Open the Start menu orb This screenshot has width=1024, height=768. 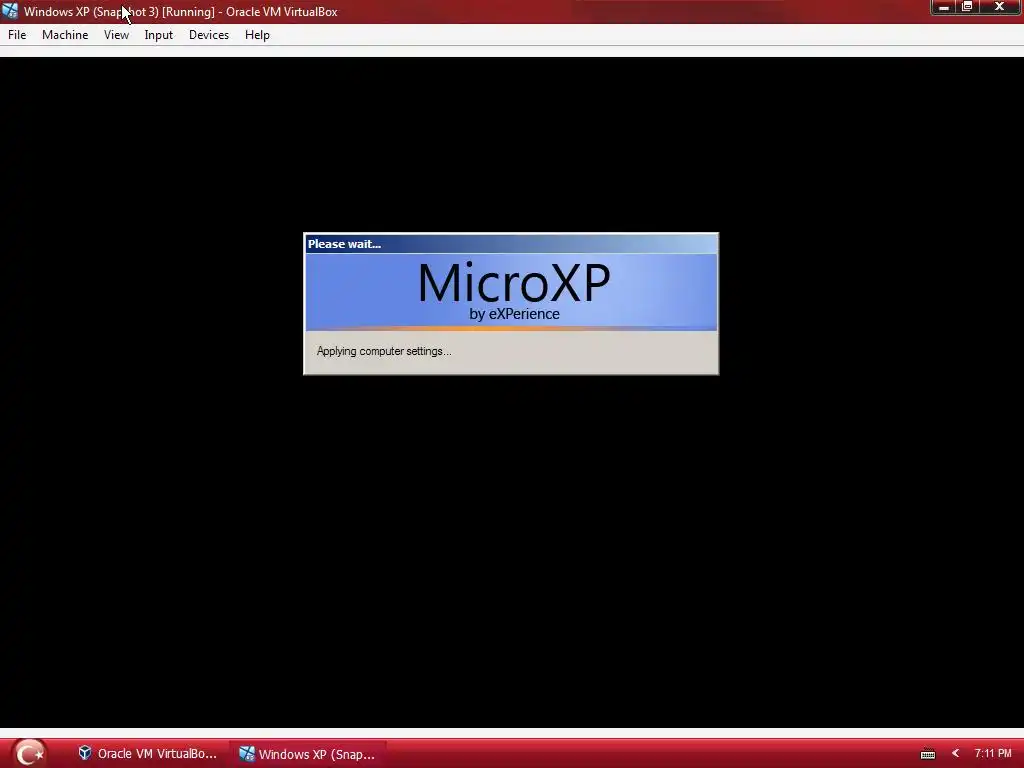pos(29,754)
